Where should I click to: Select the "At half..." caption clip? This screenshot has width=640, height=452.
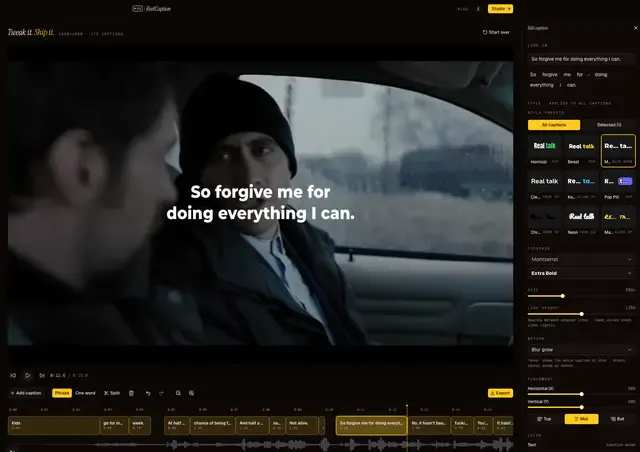point(177,425)
